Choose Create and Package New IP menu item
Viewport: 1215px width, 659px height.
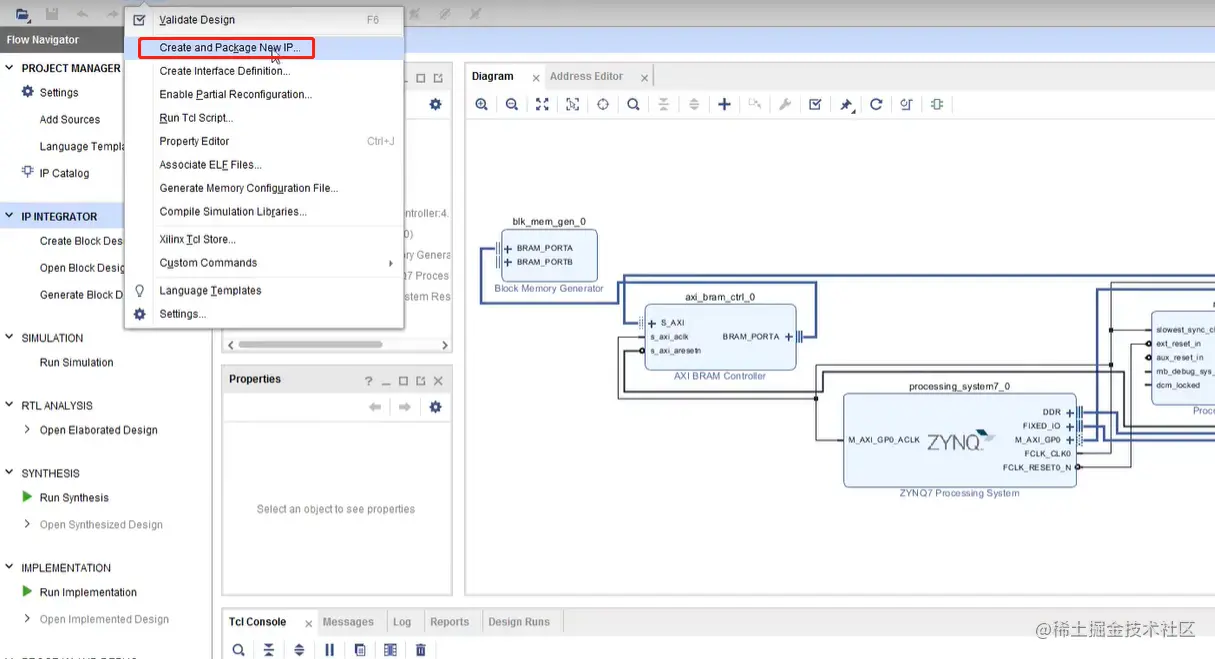[x=264, y=48]
